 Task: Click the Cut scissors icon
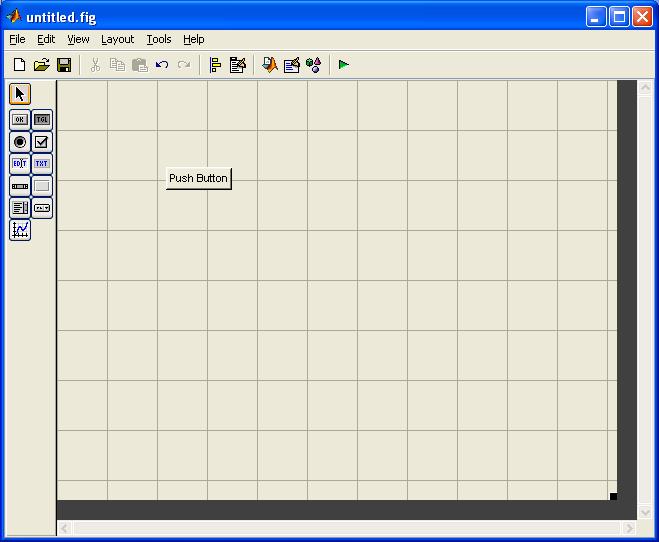click(x=95, y=65)
